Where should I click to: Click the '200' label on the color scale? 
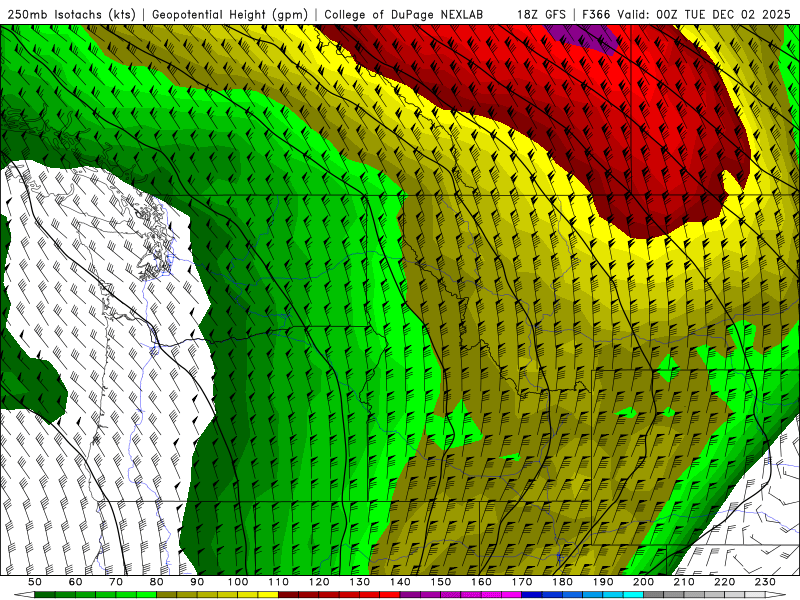pos(643,582)
